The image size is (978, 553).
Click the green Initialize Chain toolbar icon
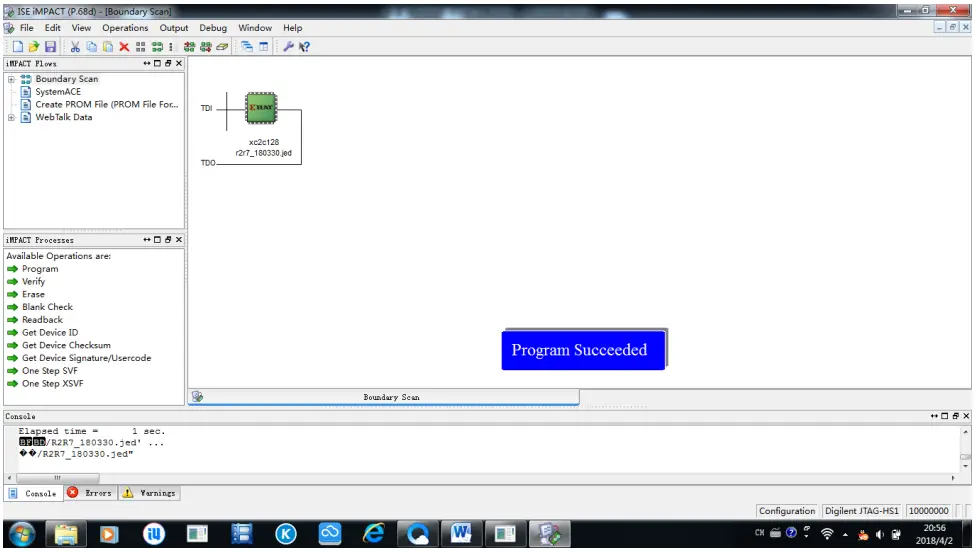(157, 47)
